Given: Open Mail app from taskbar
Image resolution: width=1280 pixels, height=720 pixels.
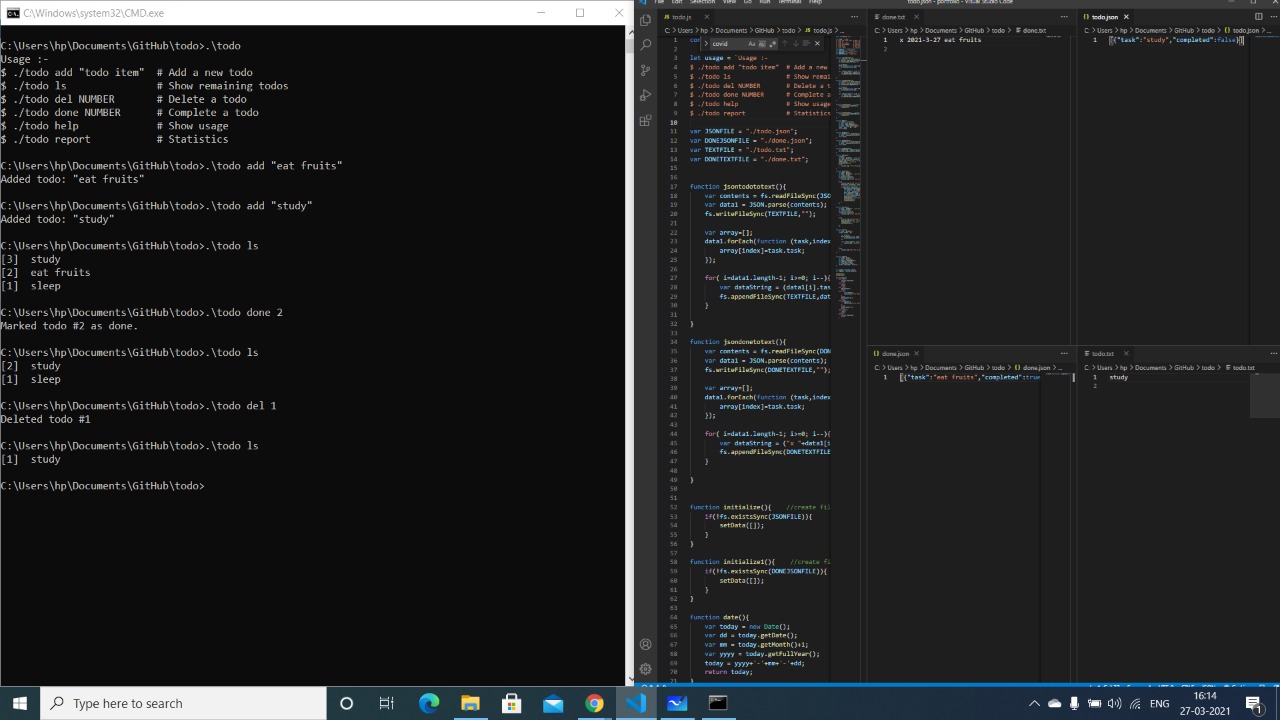Looking at the screenshot, I should point(553,703).
